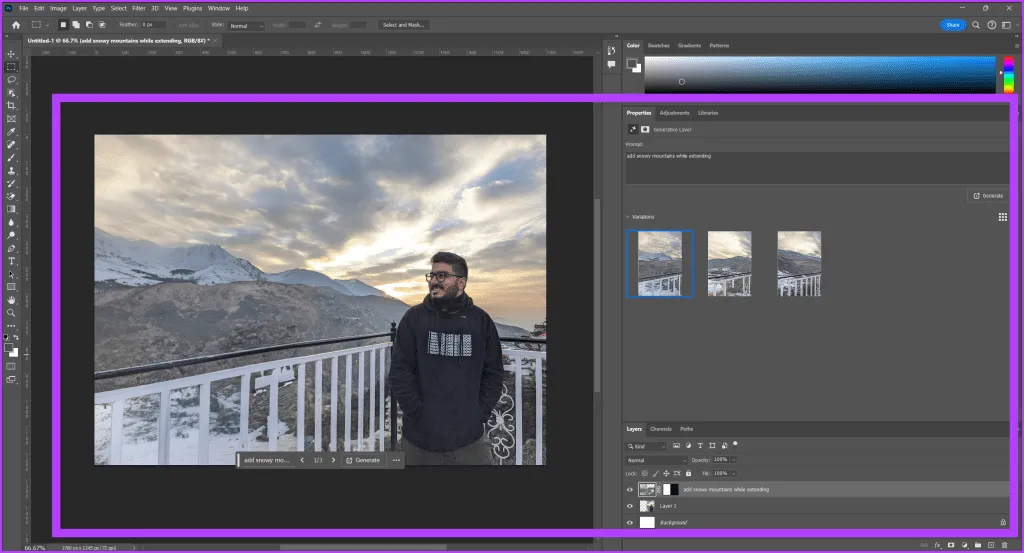
Task: Click the Select and Mask button
Action: tap(404, 24)
